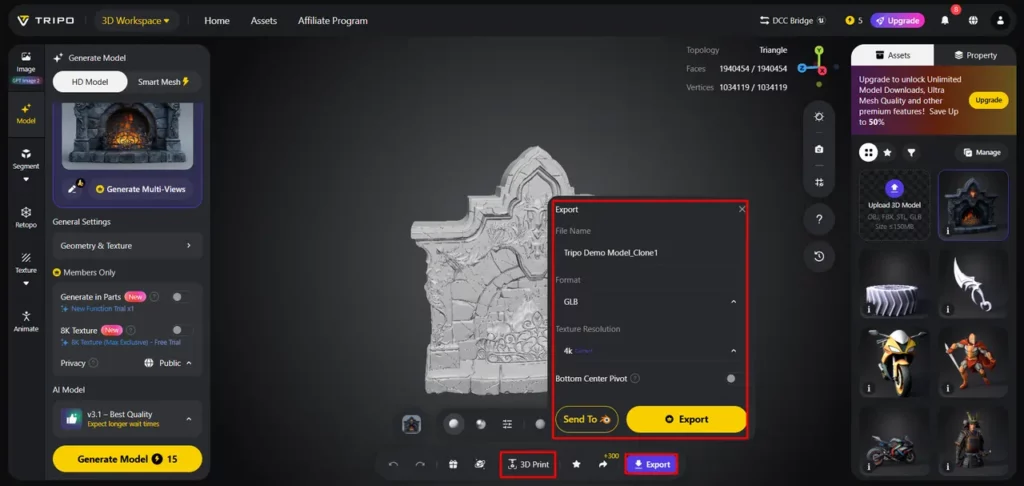1024x486 pixels.
Task: Switch to the Property tab
Action: [975, 55]
